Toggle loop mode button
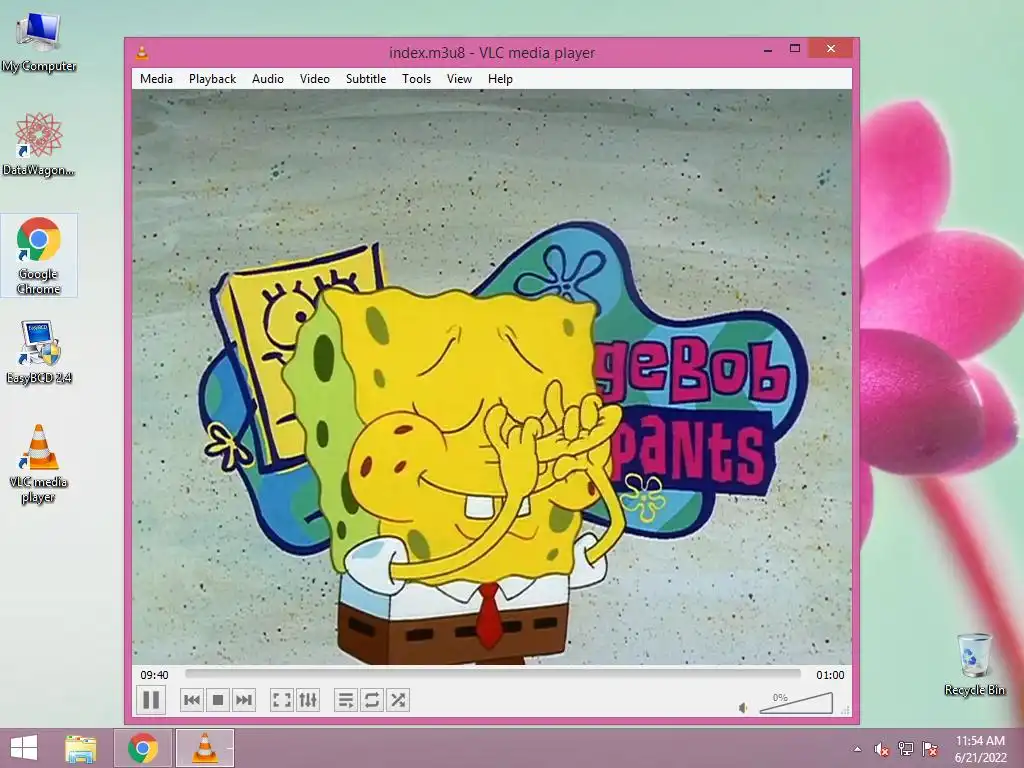The image size is (1024, 768). tap(372, 700)
